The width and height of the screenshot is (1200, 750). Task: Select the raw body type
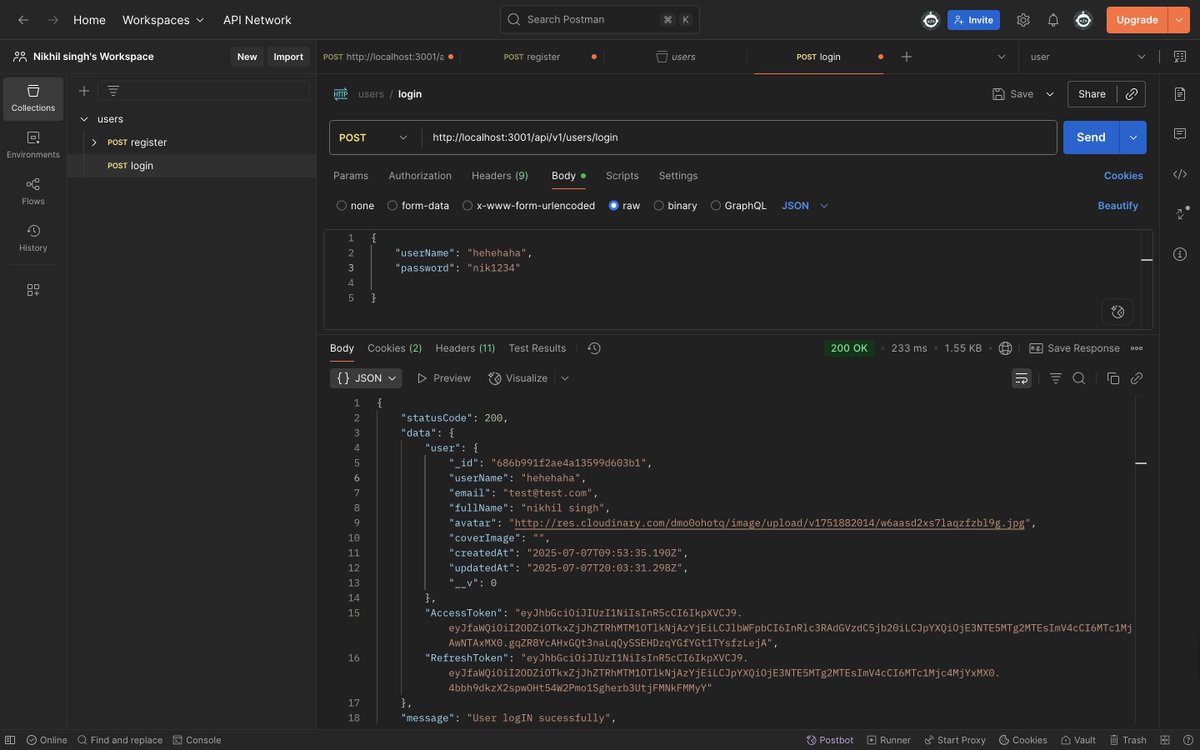(x=624, y=206)
